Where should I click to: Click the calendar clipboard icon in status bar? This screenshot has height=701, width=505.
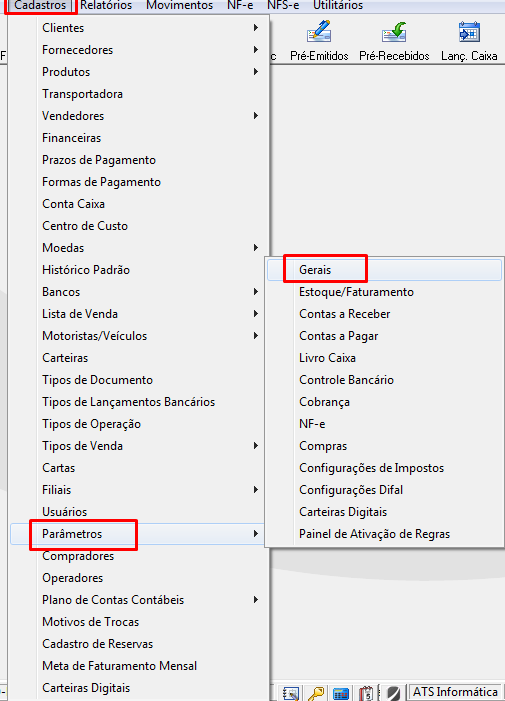tap(366, 693)
